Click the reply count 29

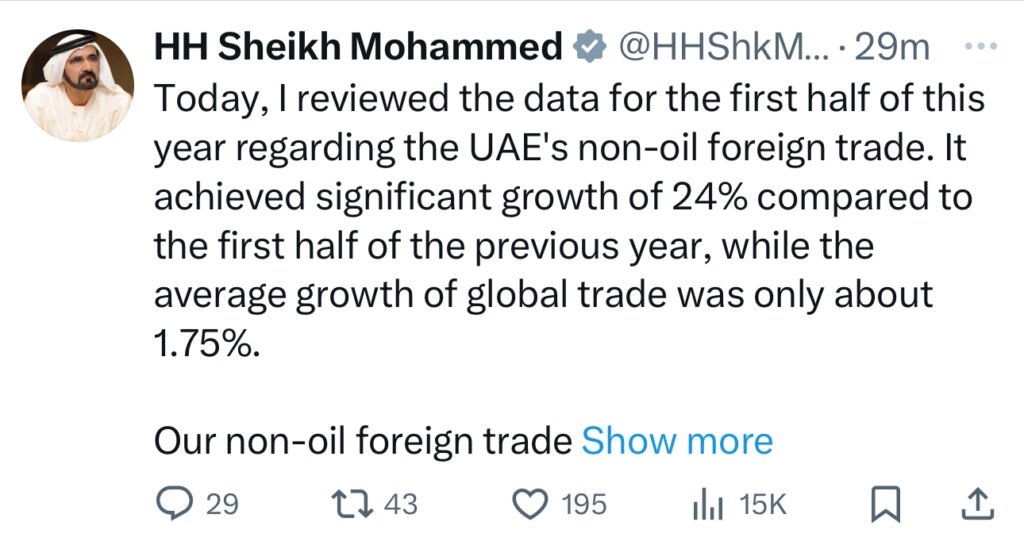pos(222,505)
